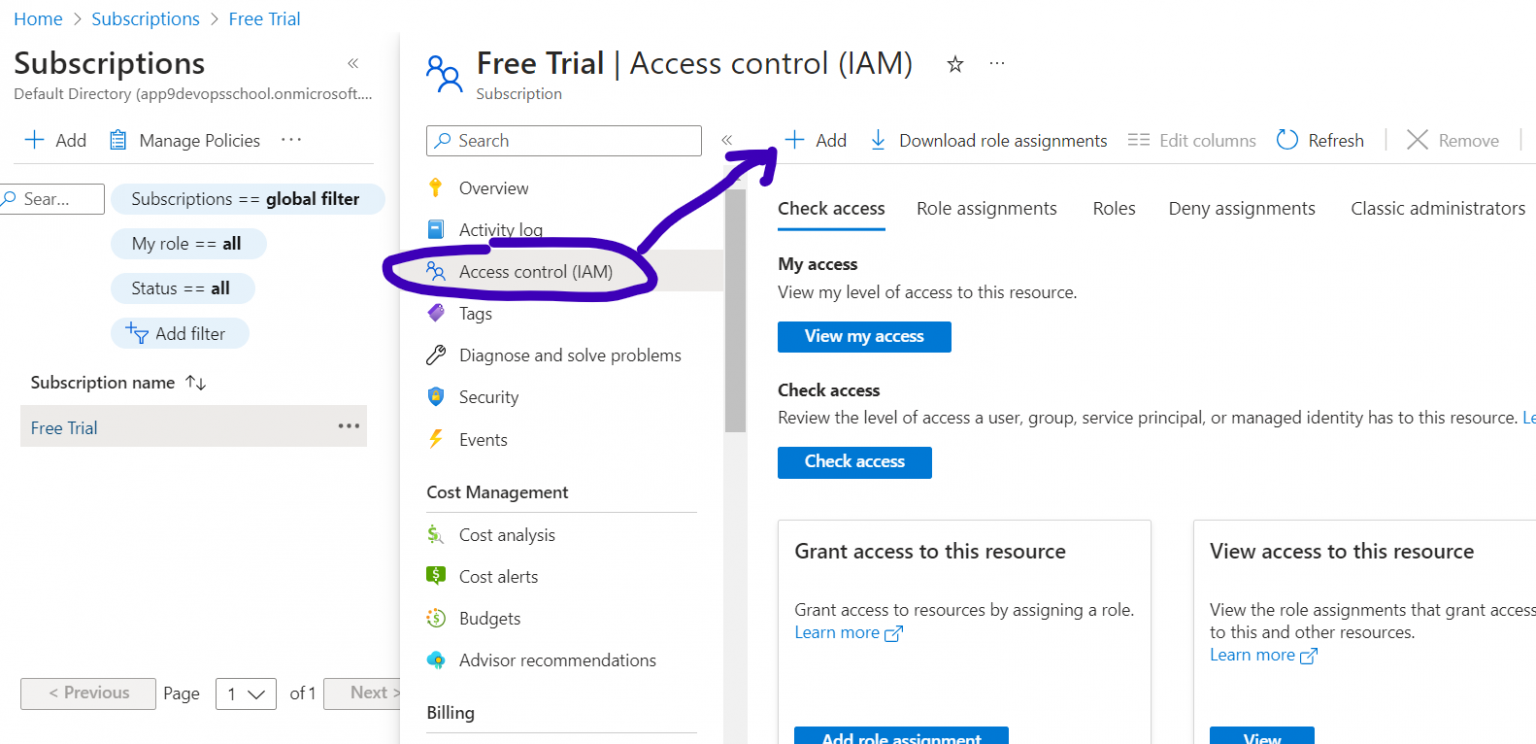Open Events lightning bolt item
1536x744 pixels.
click(x=482, y=440)
